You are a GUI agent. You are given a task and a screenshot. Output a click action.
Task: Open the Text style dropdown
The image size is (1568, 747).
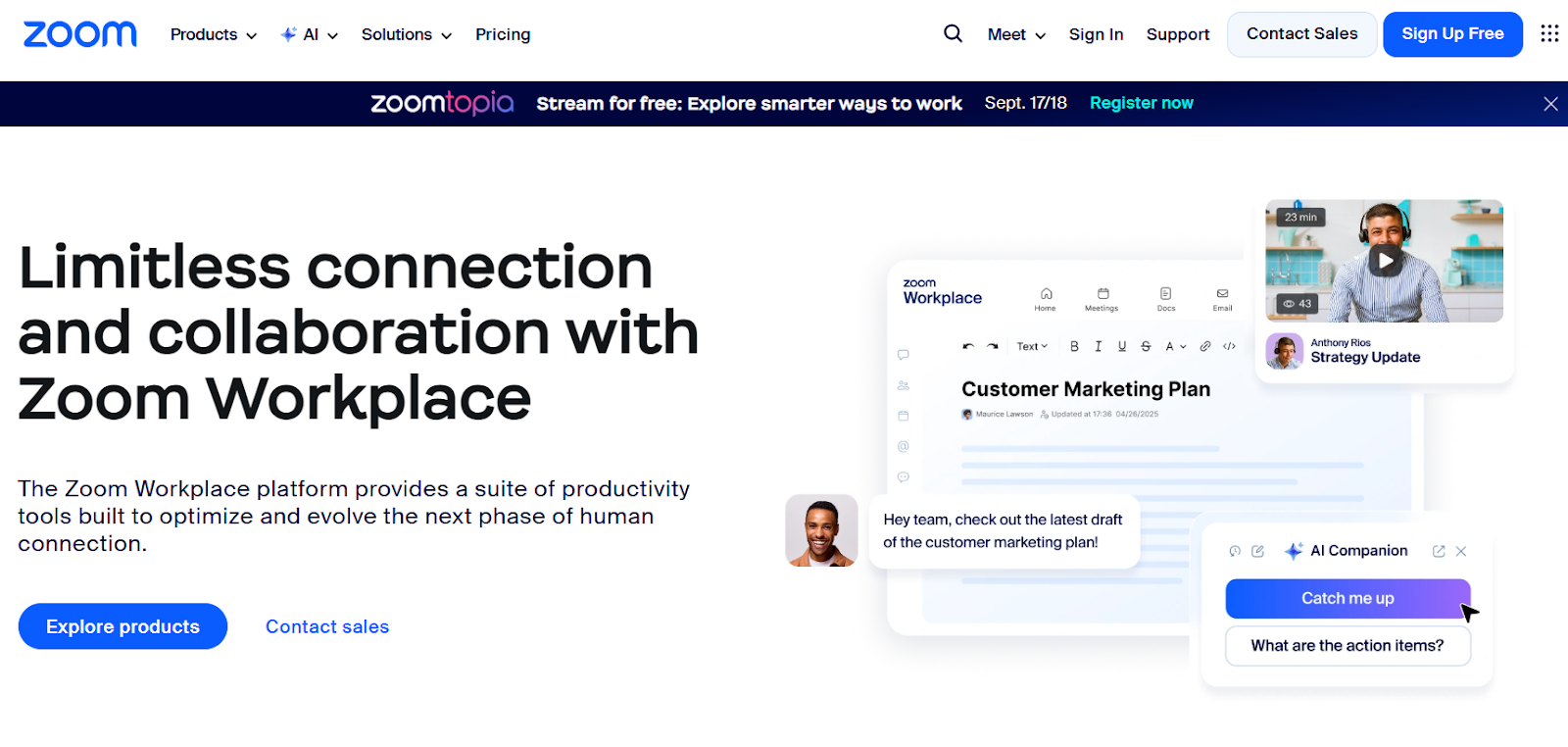coord(1032,346)
